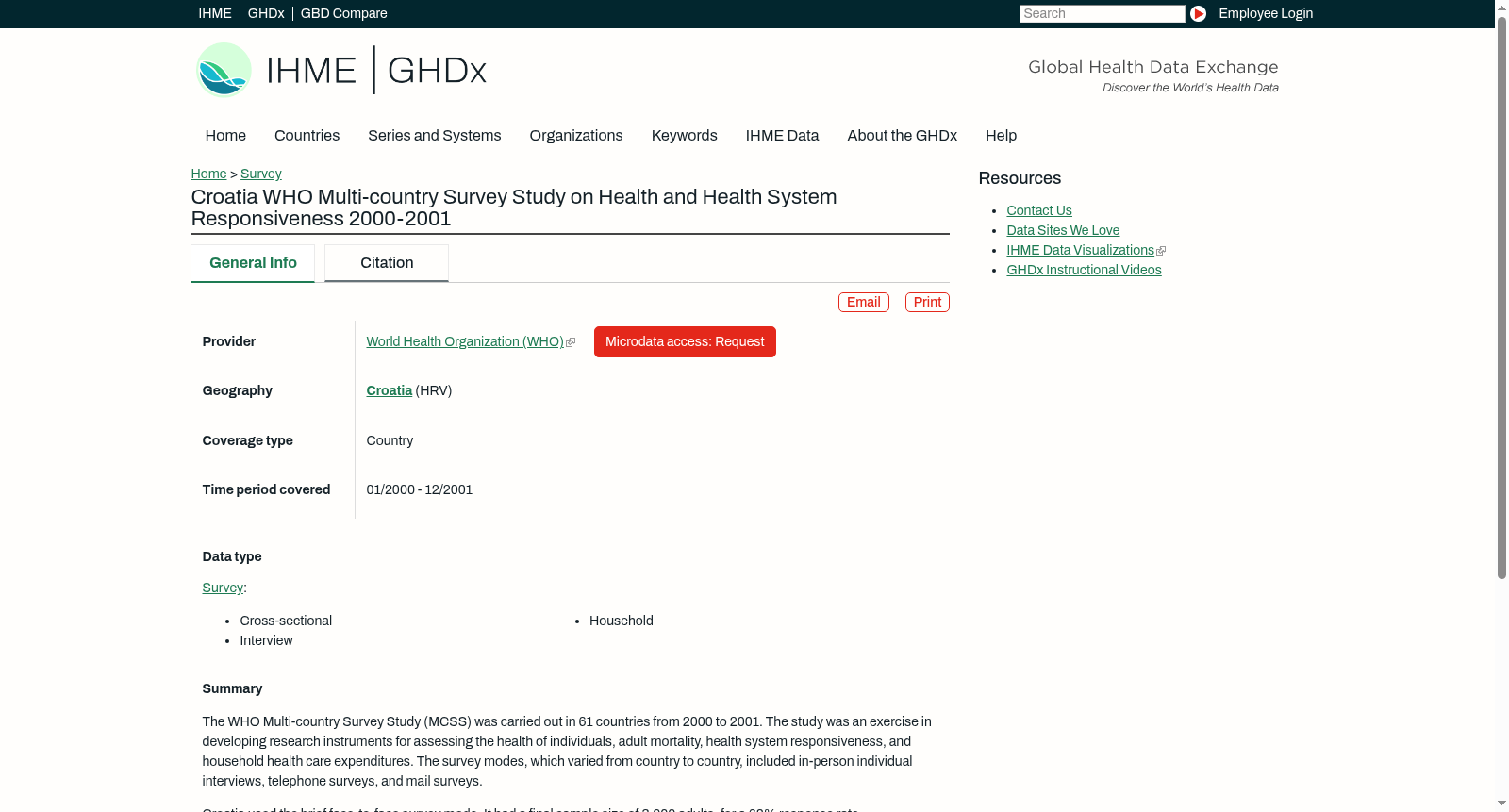Viewport: 1509px width, 812px height.
Task: Open GBD Compare in top bar
Action: [343, 13]
